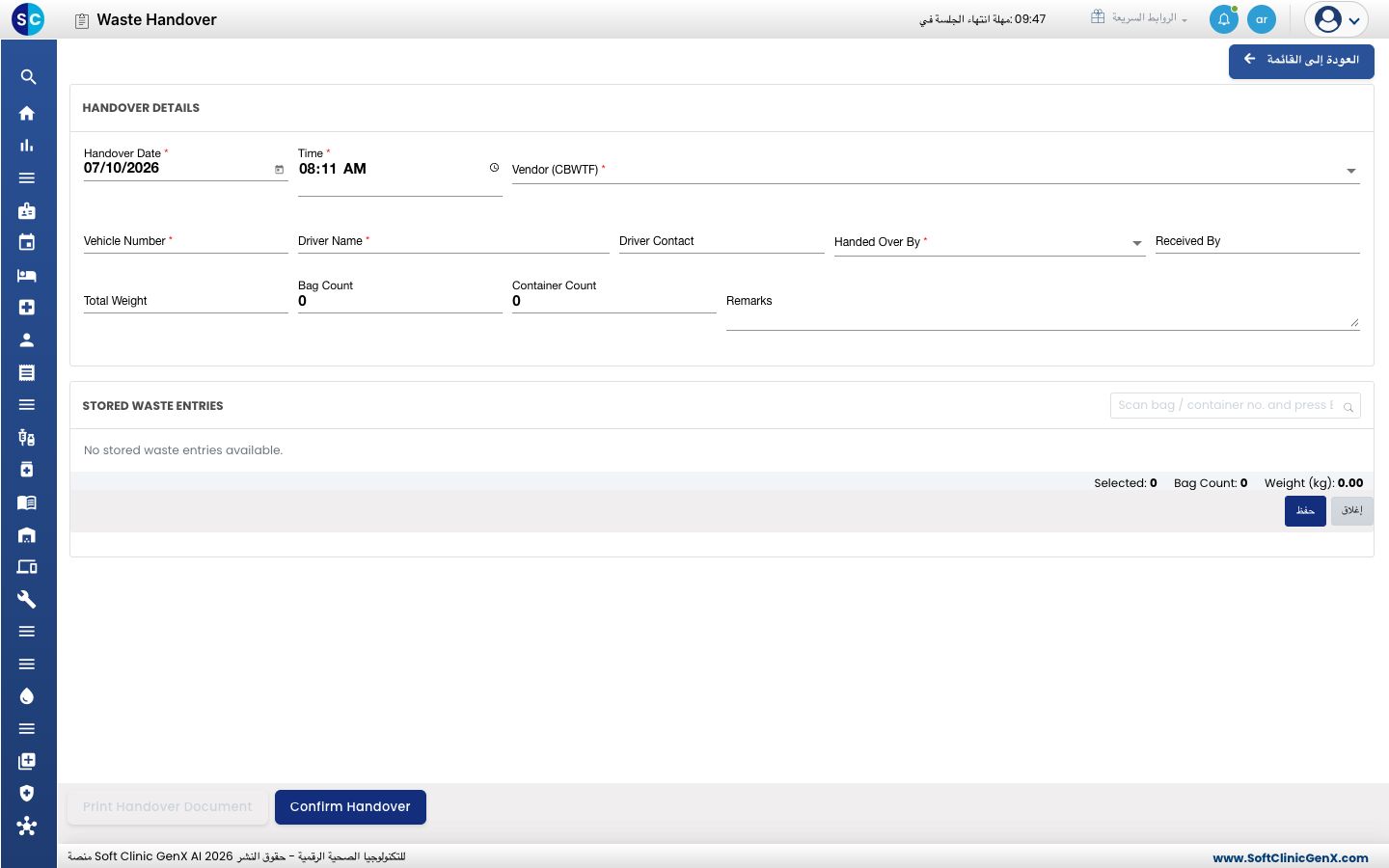The height and width of the screenshot is (868, 1389).
Task: Click the wrench maintenance icon in sidebar
Action: click(x=27, y=599)
